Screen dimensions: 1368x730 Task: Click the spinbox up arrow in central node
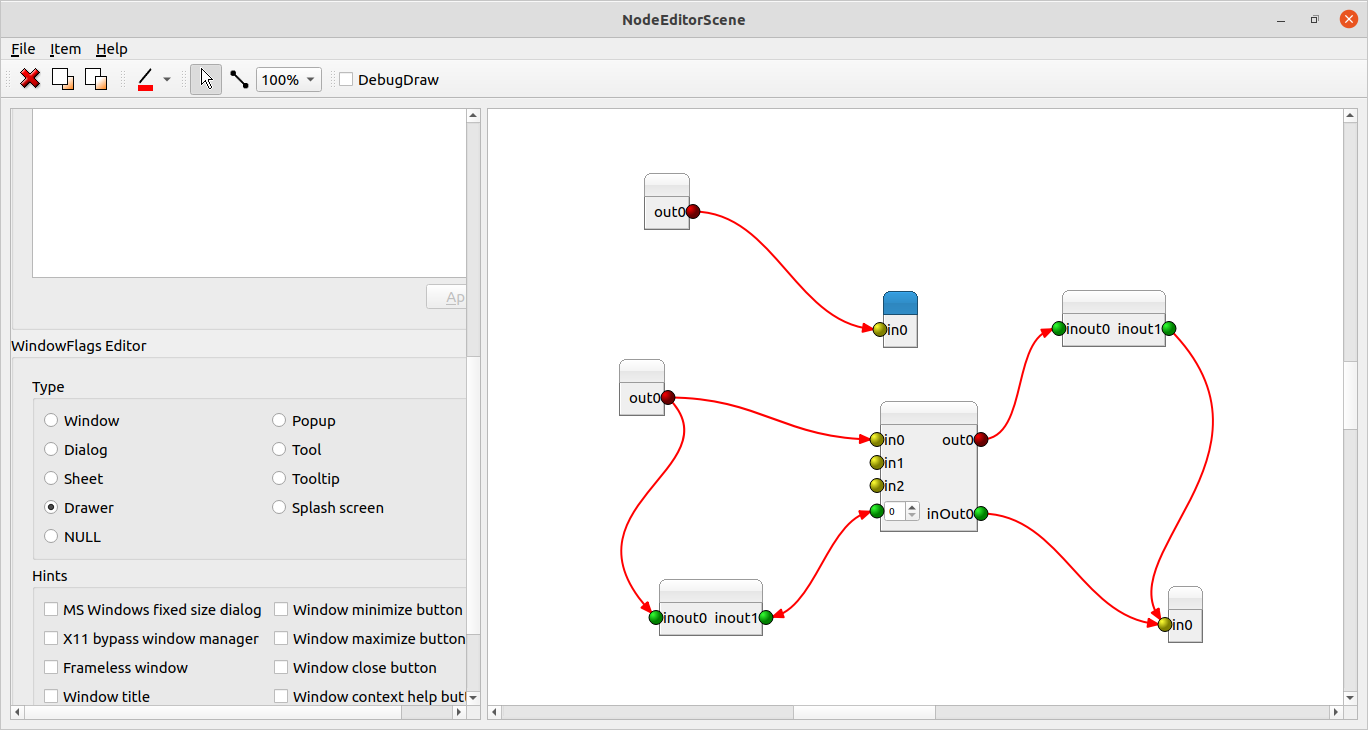point(912,507)
